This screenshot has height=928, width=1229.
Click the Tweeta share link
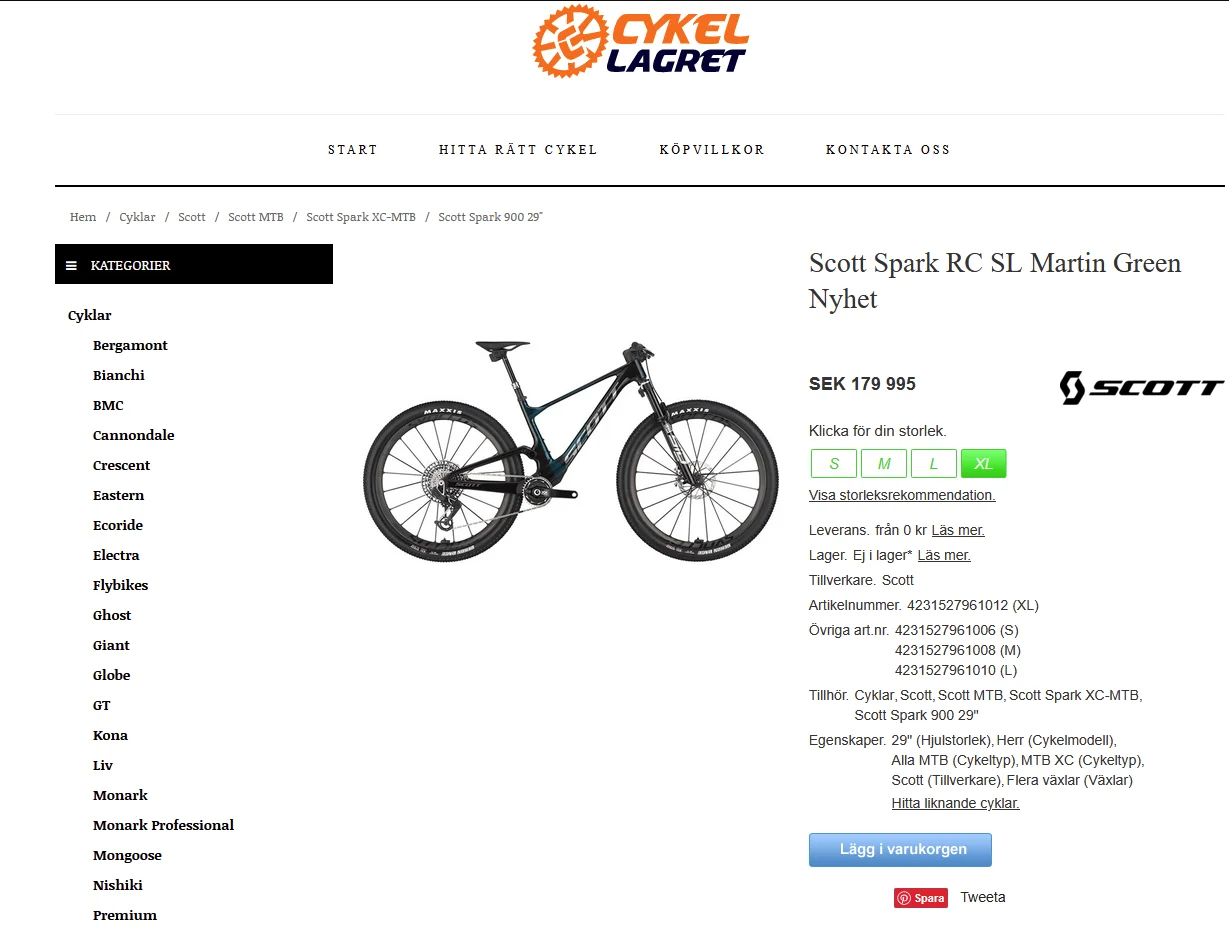click(983, 897)
